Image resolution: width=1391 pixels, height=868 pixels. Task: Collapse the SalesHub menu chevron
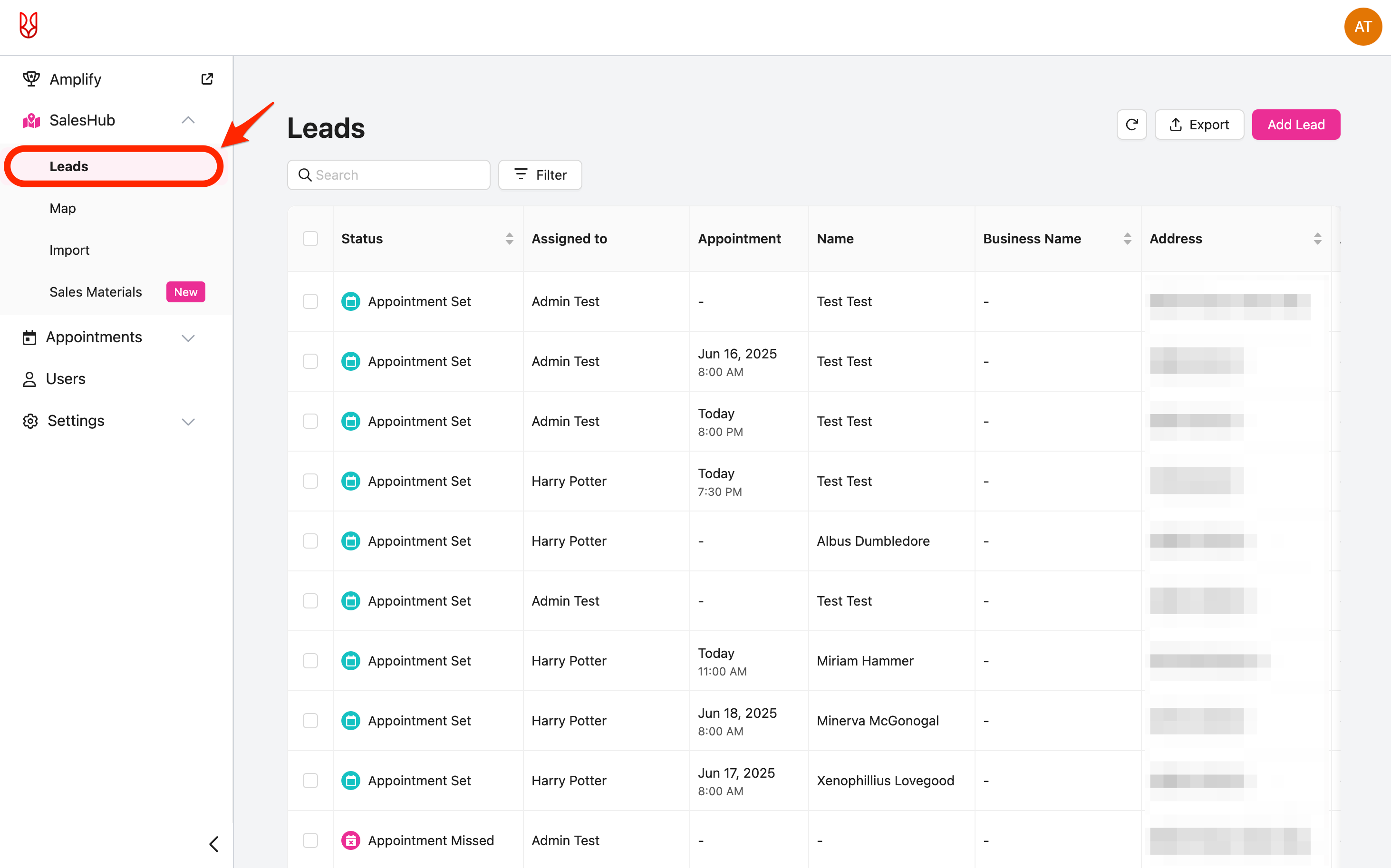coord(188,121)
